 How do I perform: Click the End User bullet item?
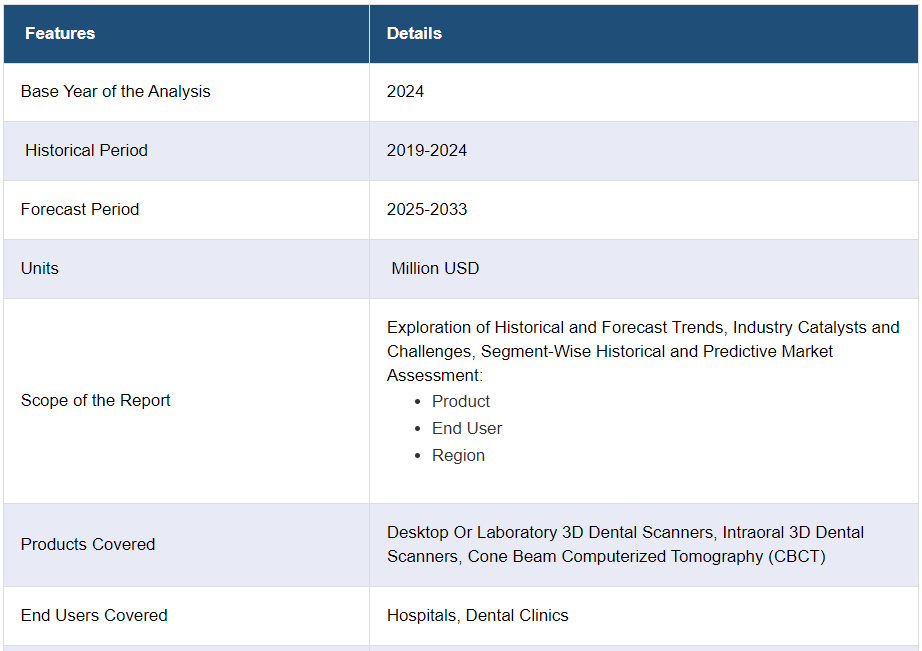coord(467,428)
